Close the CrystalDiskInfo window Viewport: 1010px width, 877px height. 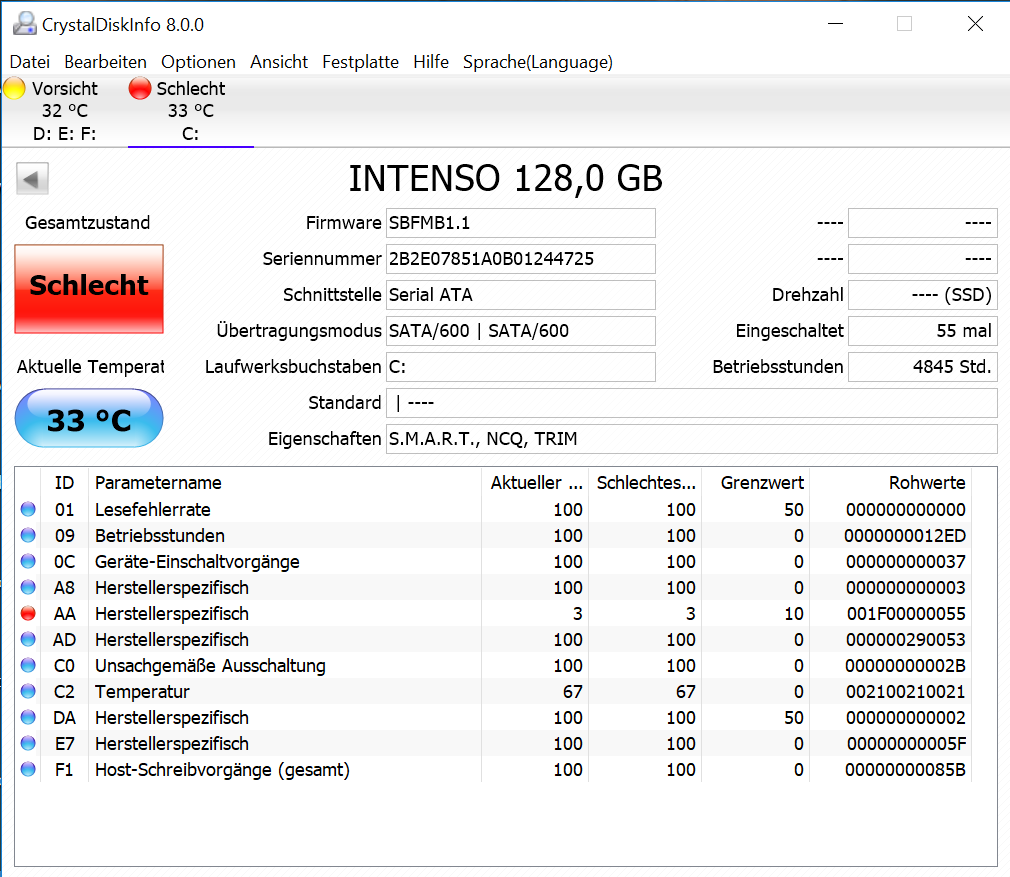click(975, 24)
